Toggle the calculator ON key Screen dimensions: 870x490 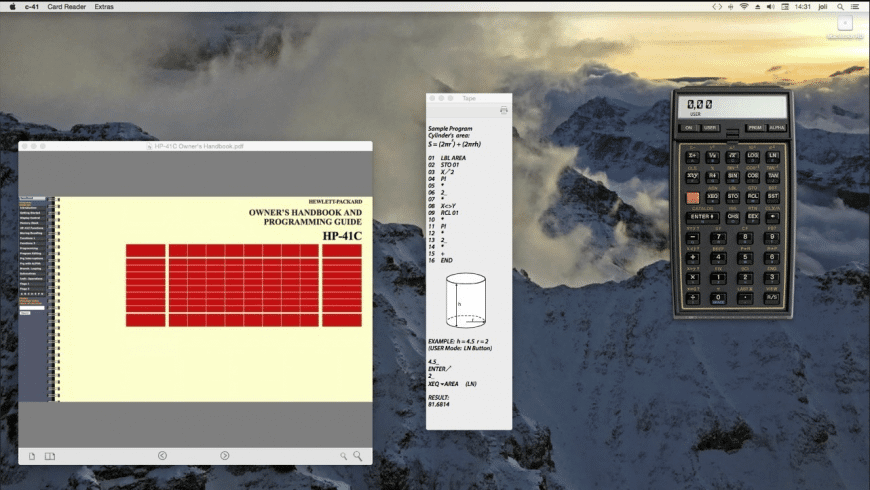pos(688,128)
